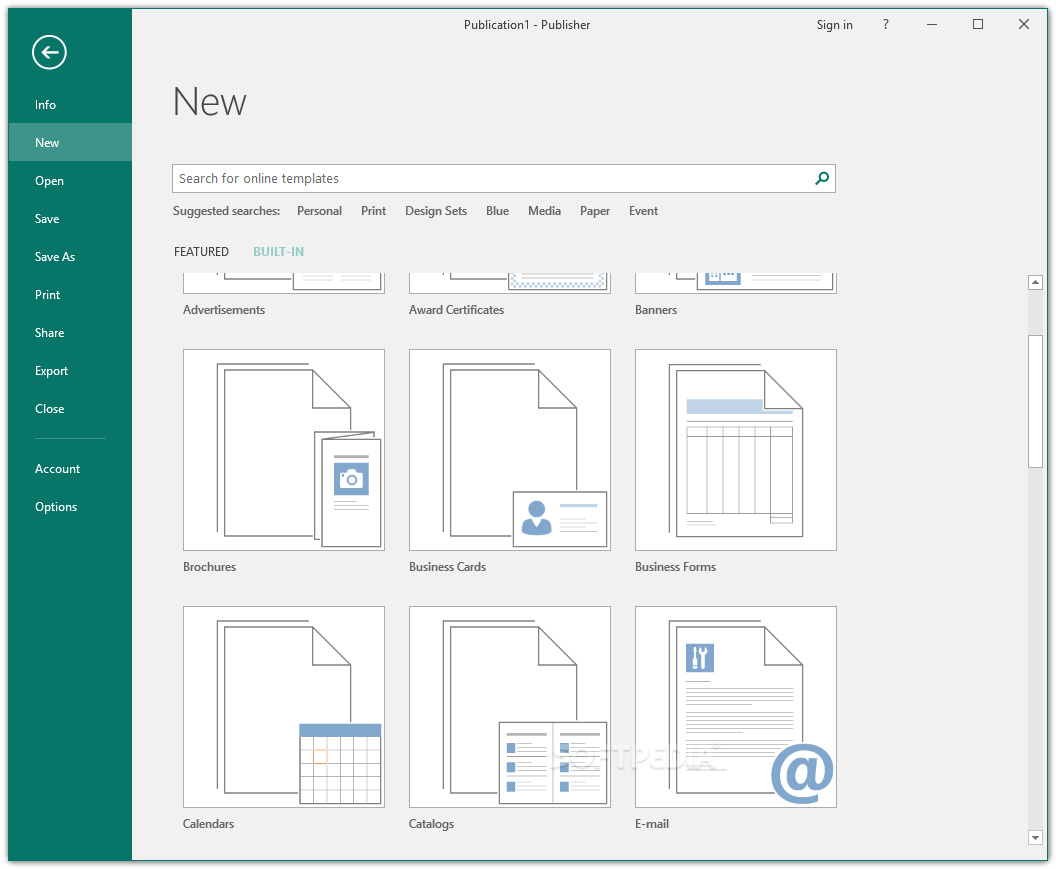Click the vertical scrollbar thumb
This screenshot has width=1056, height=869.
pyautogui.click(x=1036, y=401)
